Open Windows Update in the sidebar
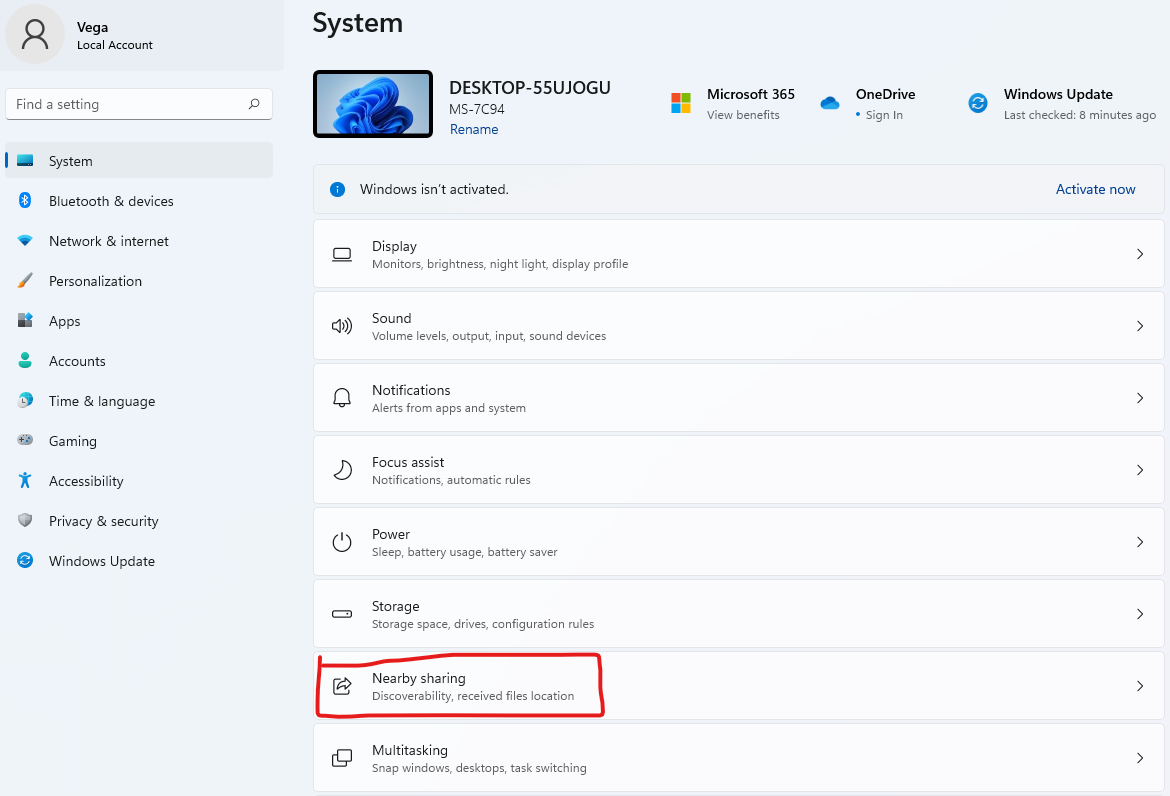Screen dimensions: 1170x796 pos(139,561)
